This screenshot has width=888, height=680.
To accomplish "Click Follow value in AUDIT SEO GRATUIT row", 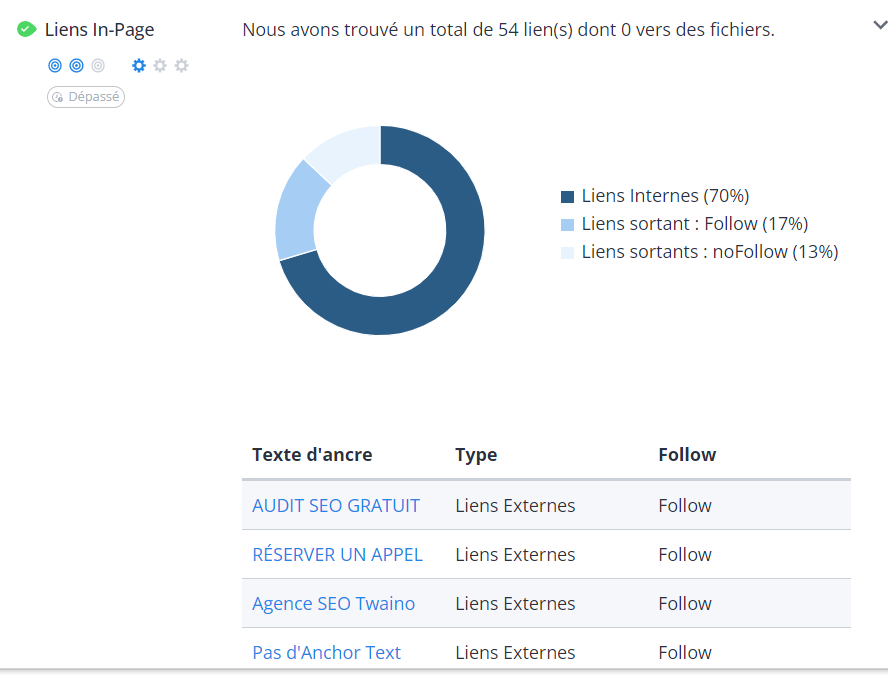I will (x=685, y=506).
